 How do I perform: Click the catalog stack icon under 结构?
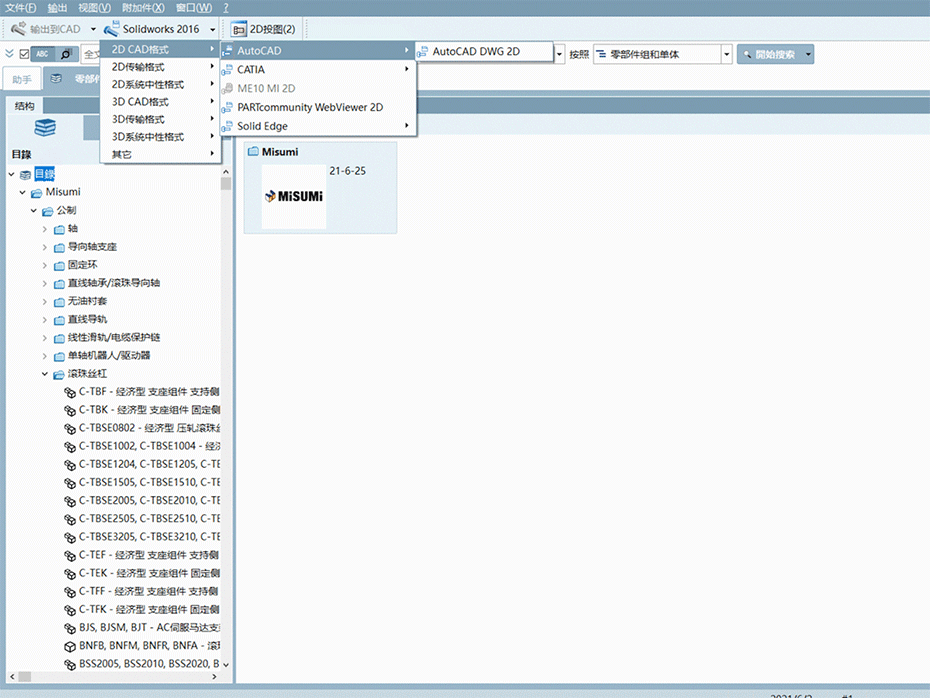[x=45, y=127]
